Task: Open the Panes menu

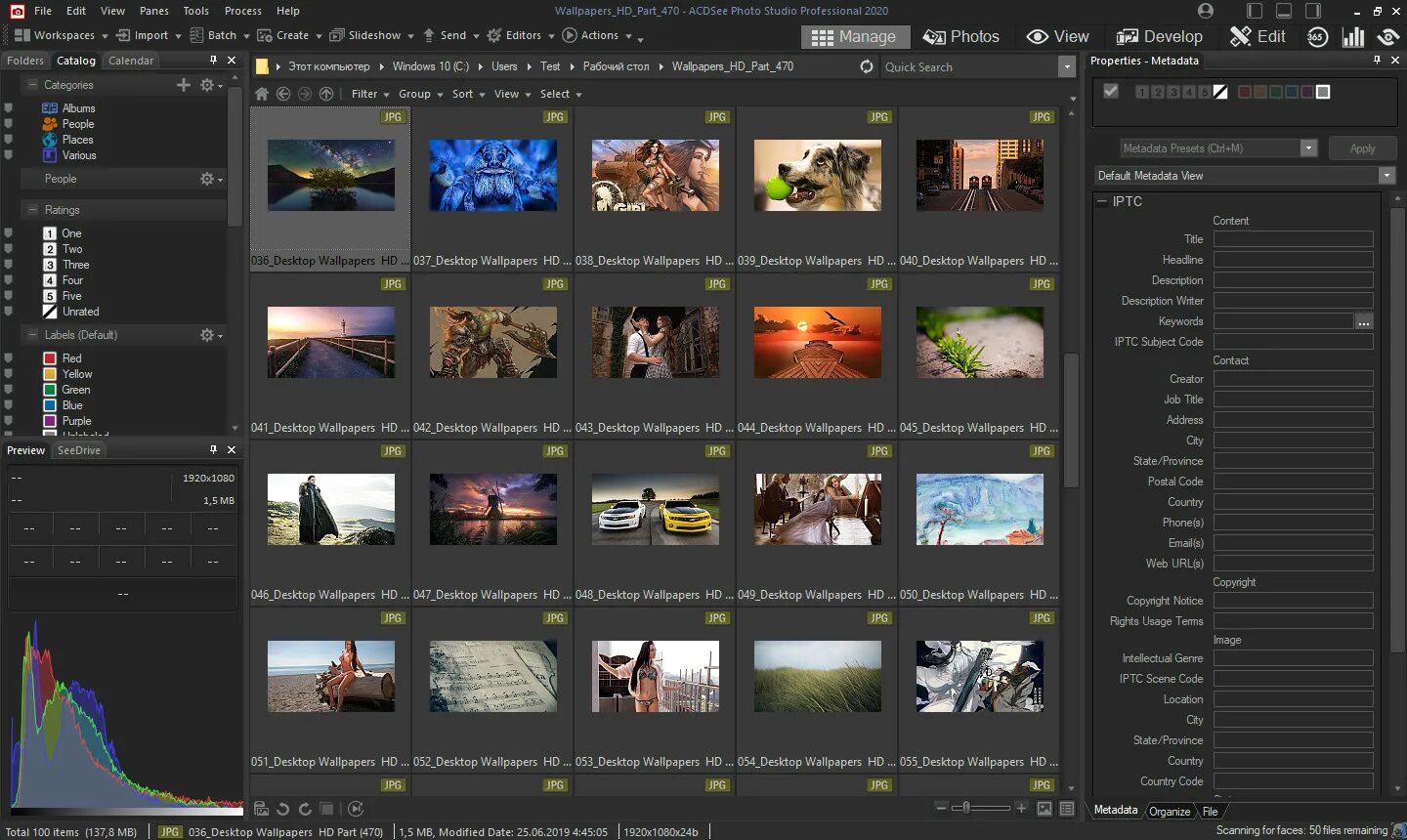Action: tap(154, 11)
